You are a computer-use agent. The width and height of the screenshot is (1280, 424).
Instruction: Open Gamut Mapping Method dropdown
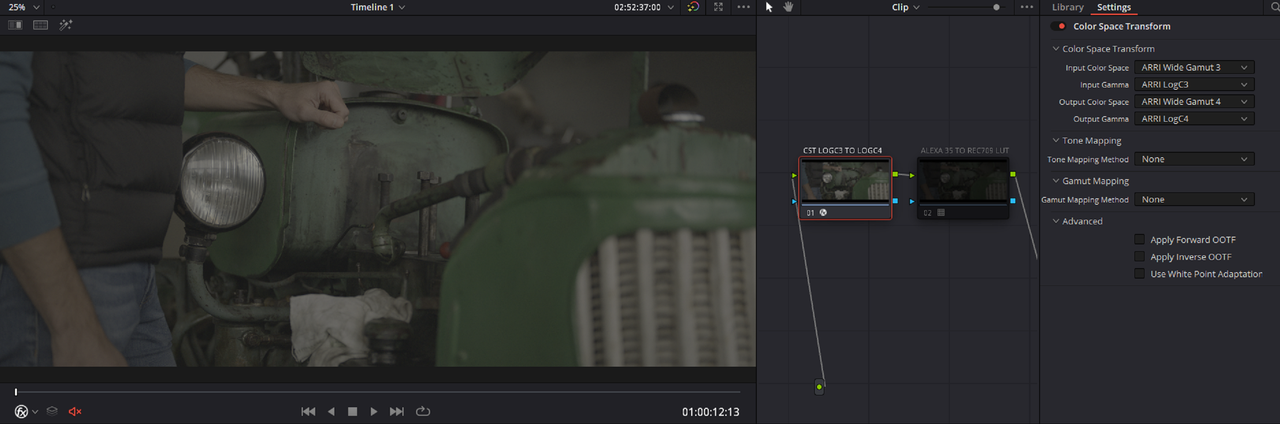point(1194,199)
